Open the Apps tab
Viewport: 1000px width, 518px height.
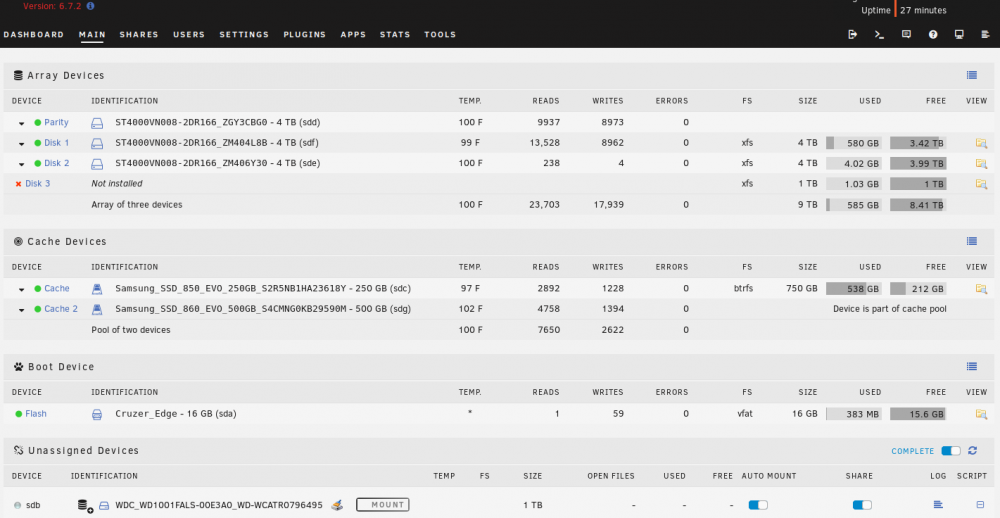click(353, 34)
